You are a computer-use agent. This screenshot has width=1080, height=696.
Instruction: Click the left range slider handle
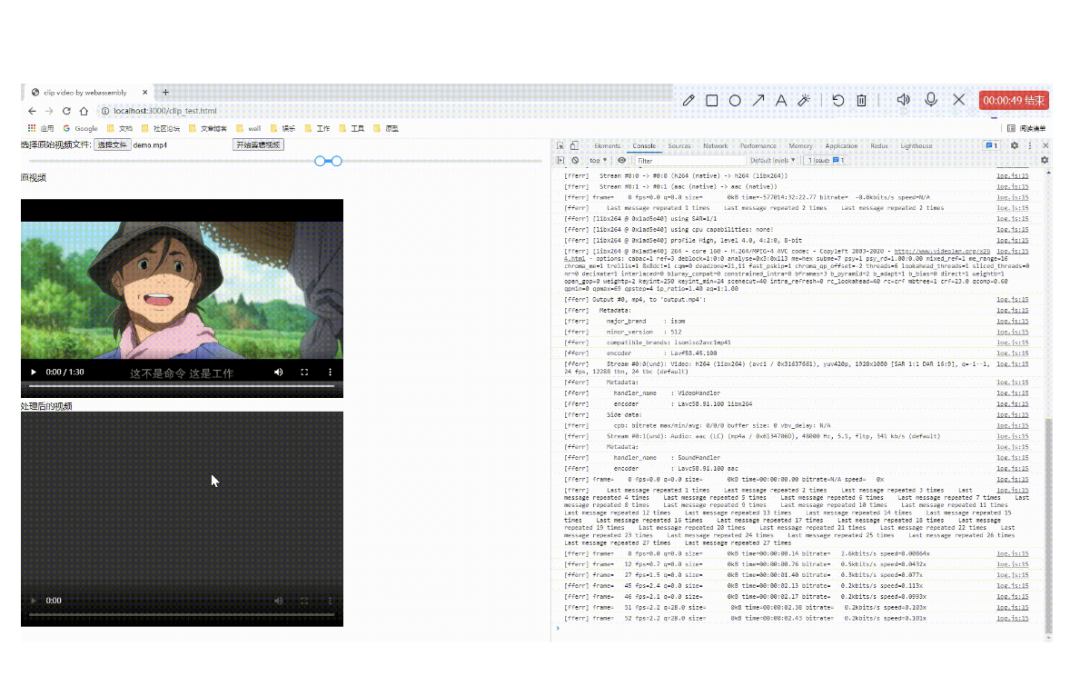320,161
